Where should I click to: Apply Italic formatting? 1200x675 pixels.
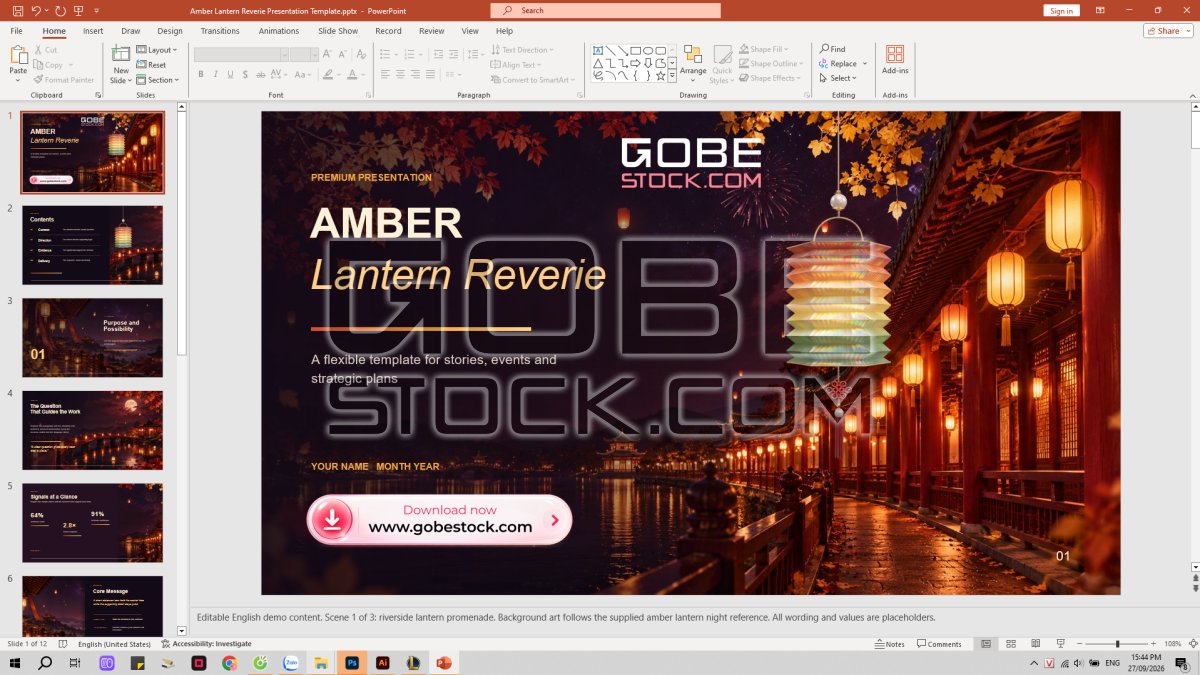coord(216,74)
